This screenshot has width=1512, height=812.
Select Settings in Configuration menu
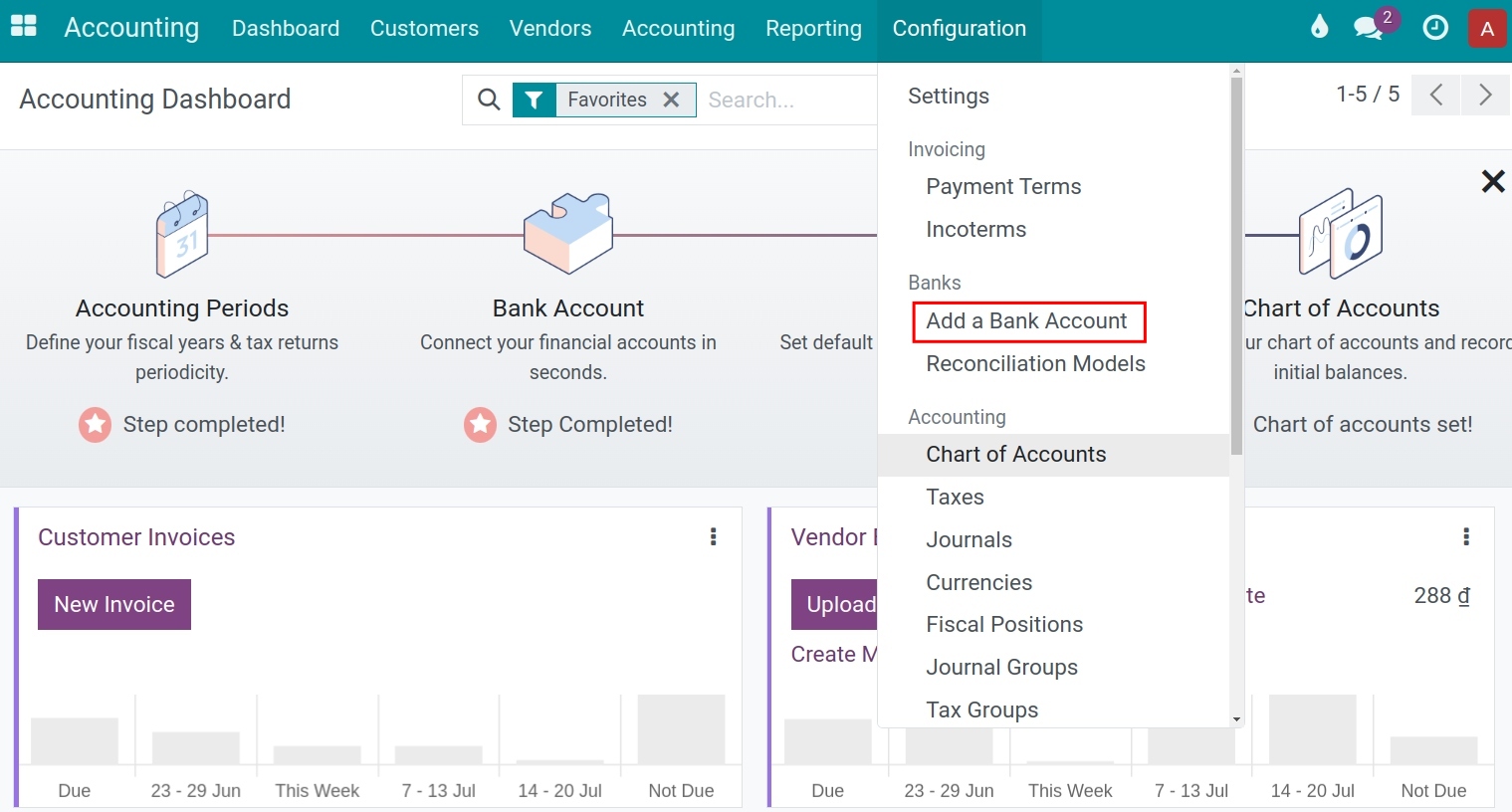949,97
